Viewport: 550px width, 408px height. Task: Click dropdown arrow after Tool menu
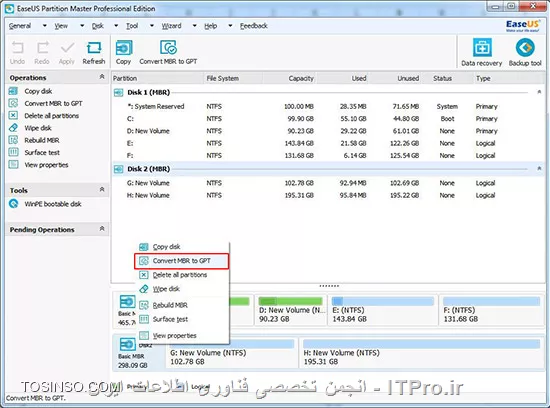[152, 26]
